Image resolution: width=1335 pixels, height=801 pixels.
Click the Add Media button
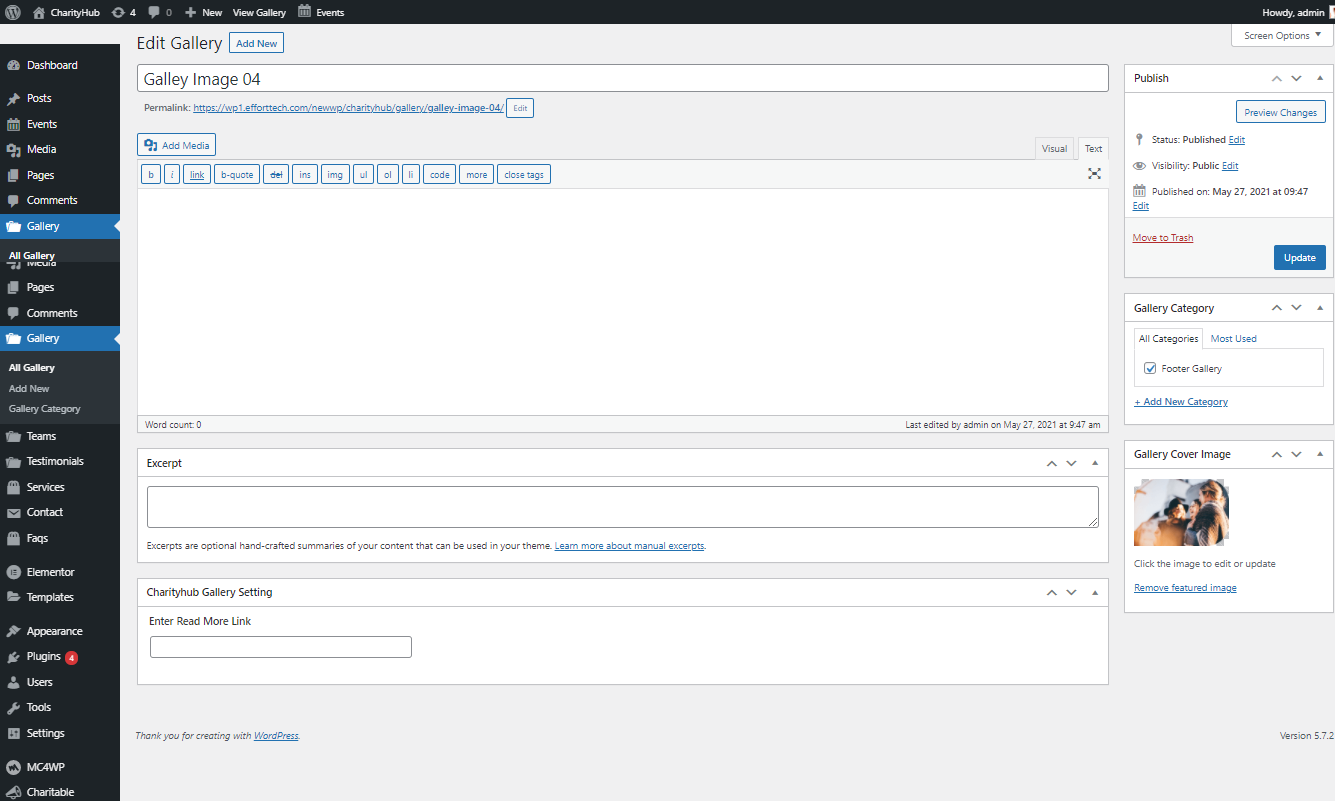(x=176, y=145)
